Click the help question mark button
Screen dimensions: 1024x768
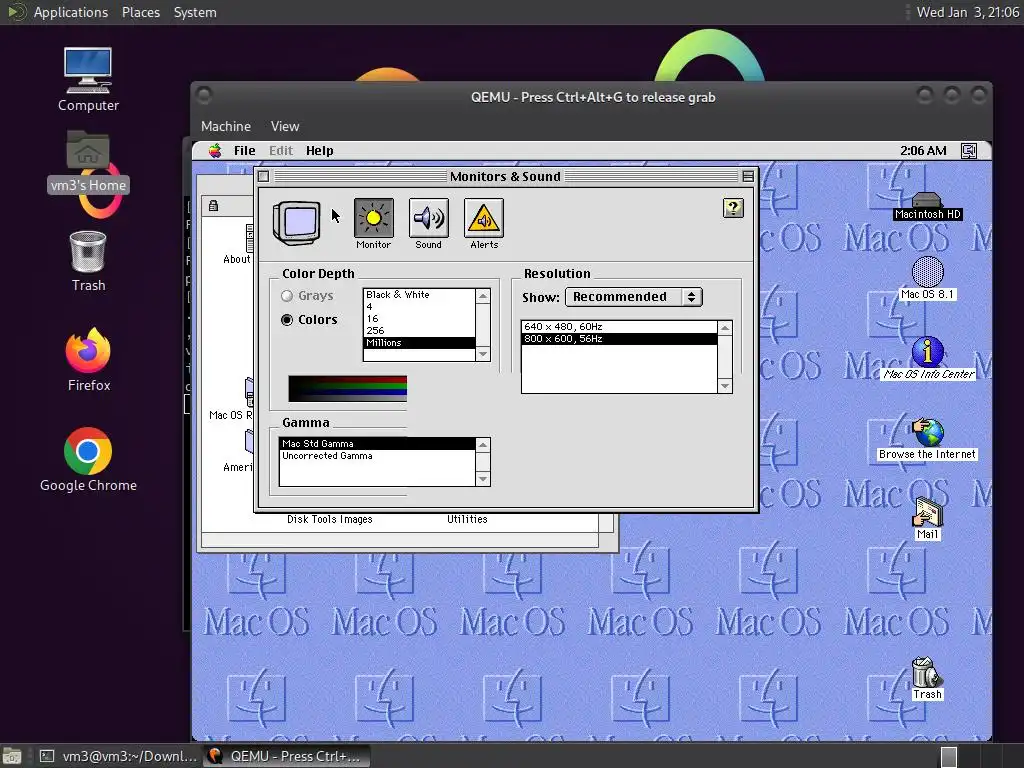click(733, 208)
